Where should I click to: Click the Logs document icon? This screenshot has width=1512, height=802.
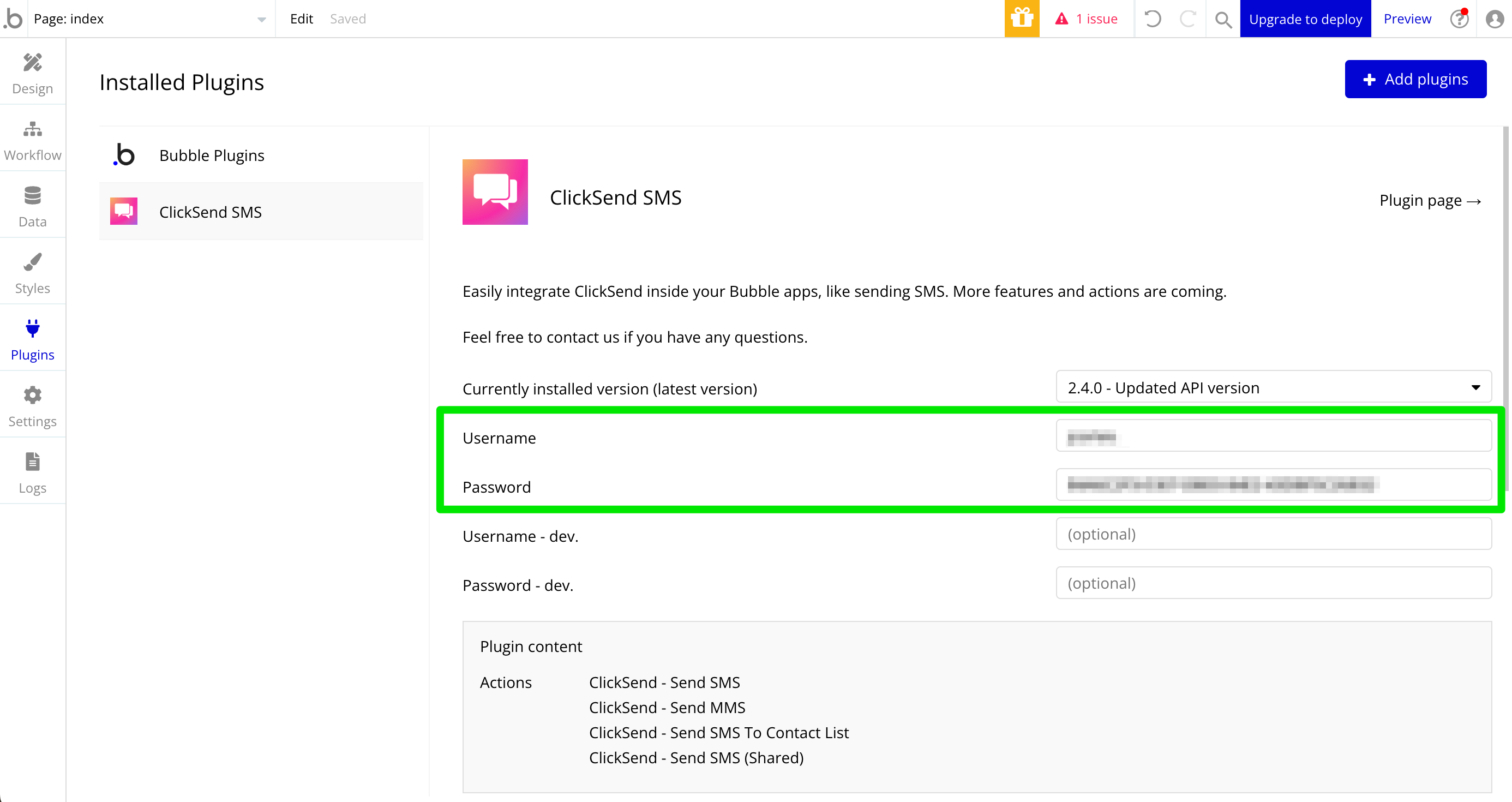(x=33, y=462)
